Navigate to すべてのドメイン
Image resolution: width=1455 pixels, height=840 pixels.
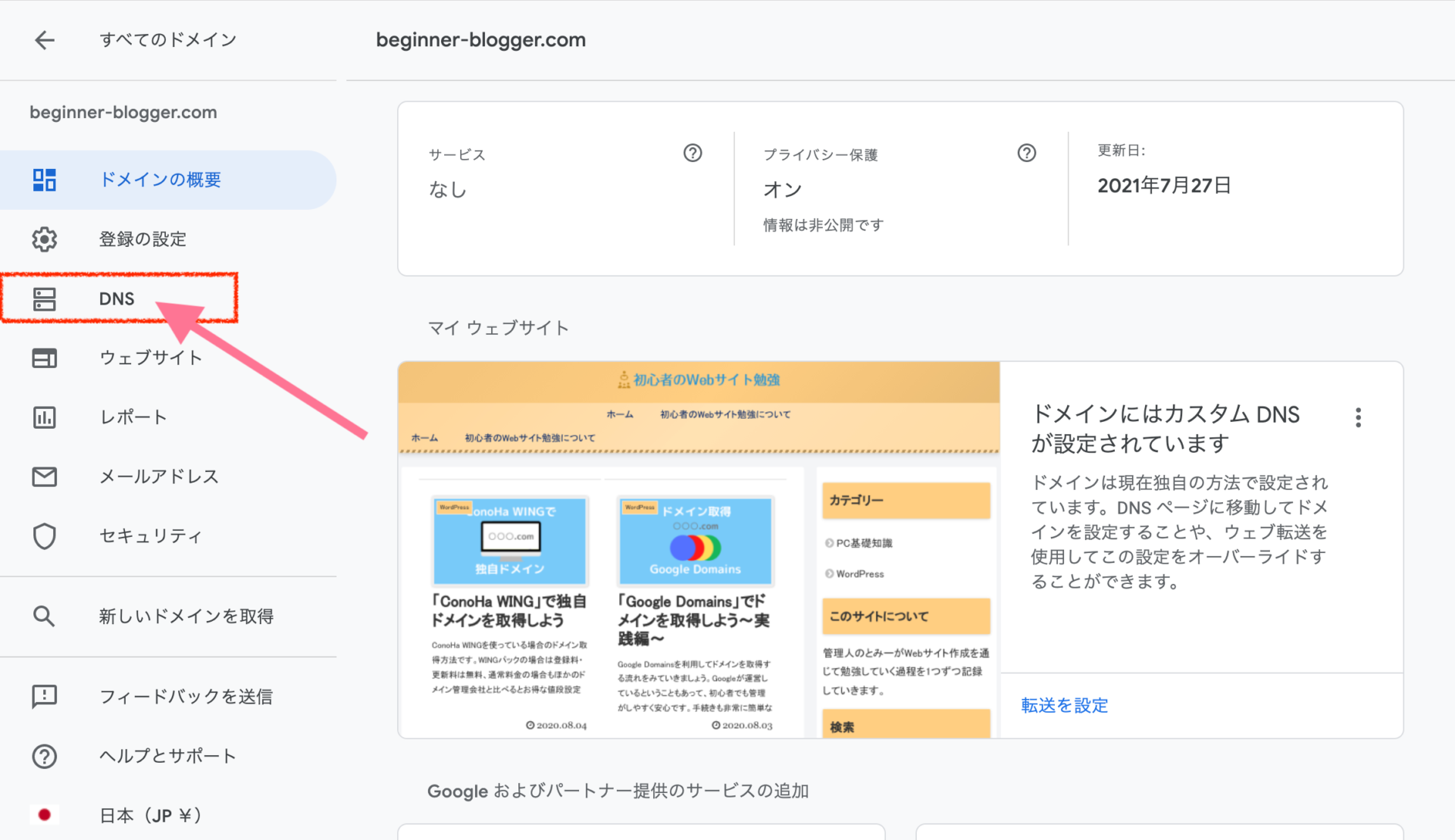click(x=168, y=40)
